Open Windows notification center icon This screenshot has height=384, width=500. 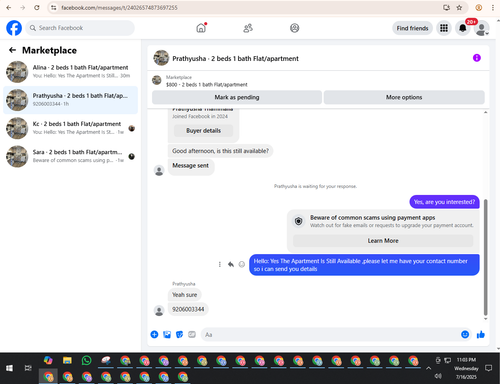click(x=488, y=368)
